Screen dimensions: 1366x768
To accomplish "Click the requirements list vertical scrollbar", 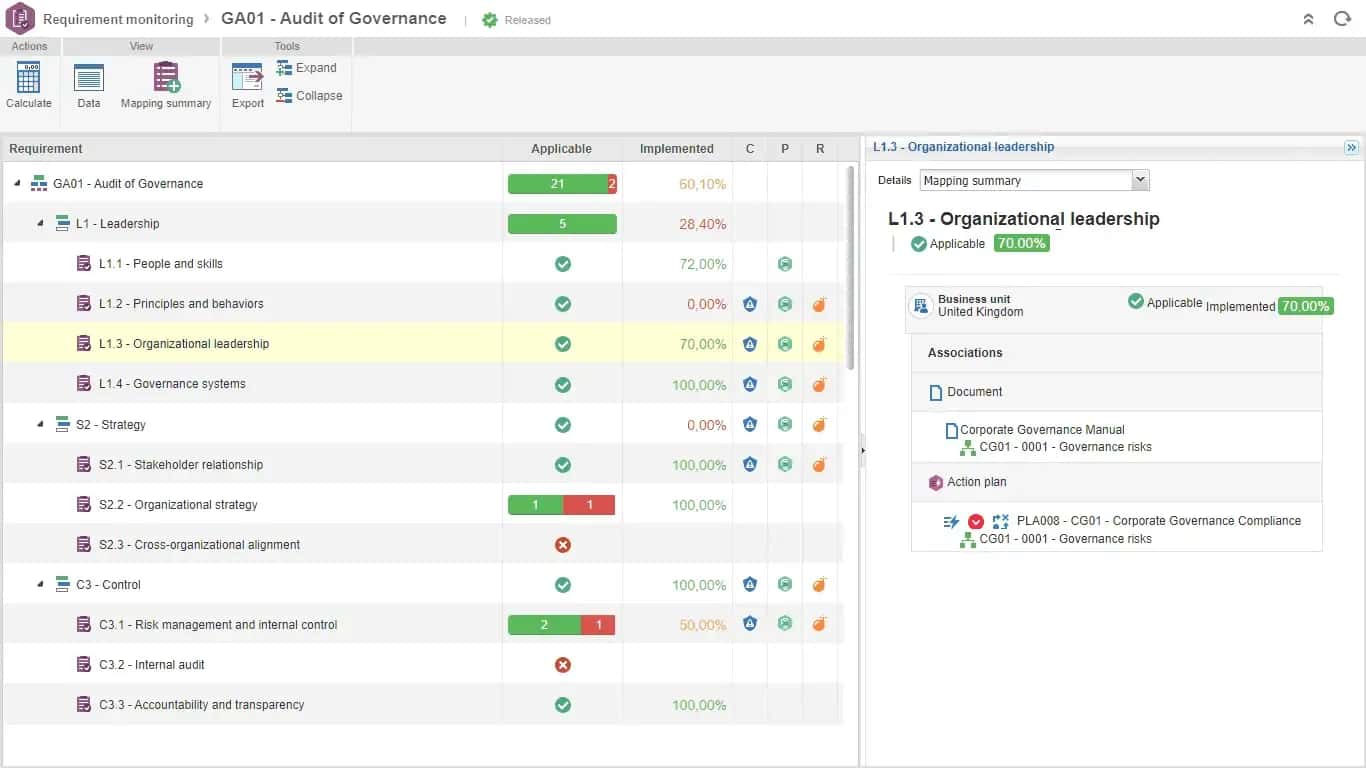I will pos(851,268).
